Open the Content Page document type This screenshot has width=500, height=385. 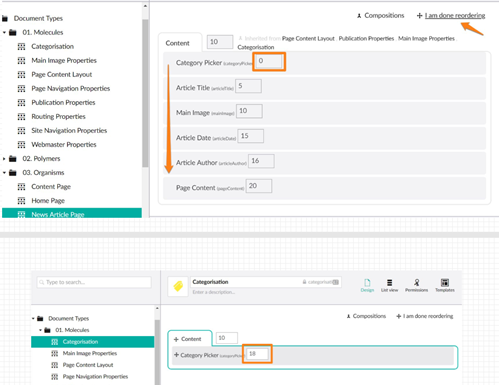click(51, 187)
